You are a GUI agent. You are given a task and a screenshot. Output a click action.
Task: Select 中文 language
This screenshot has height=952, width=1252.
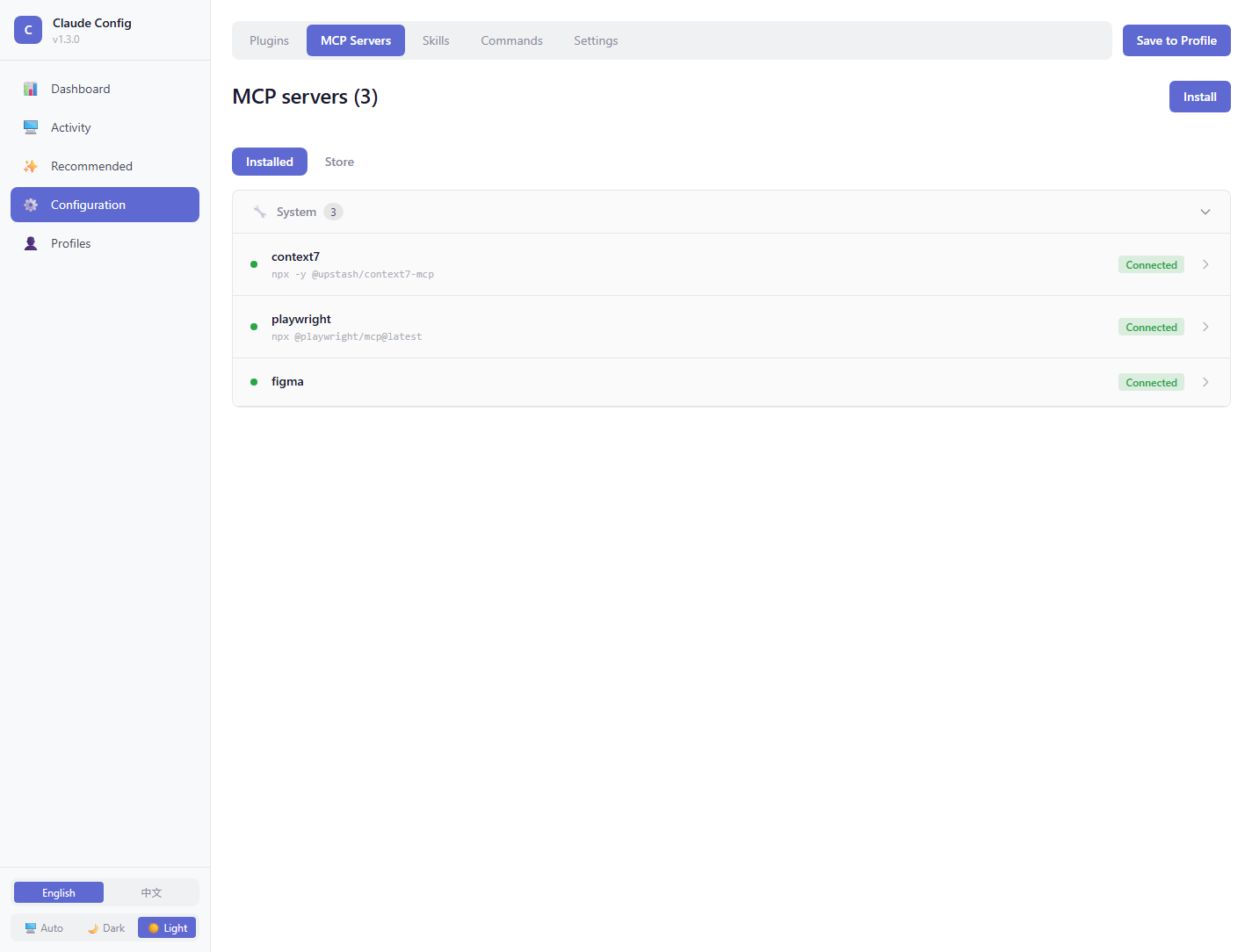(151, 892)
